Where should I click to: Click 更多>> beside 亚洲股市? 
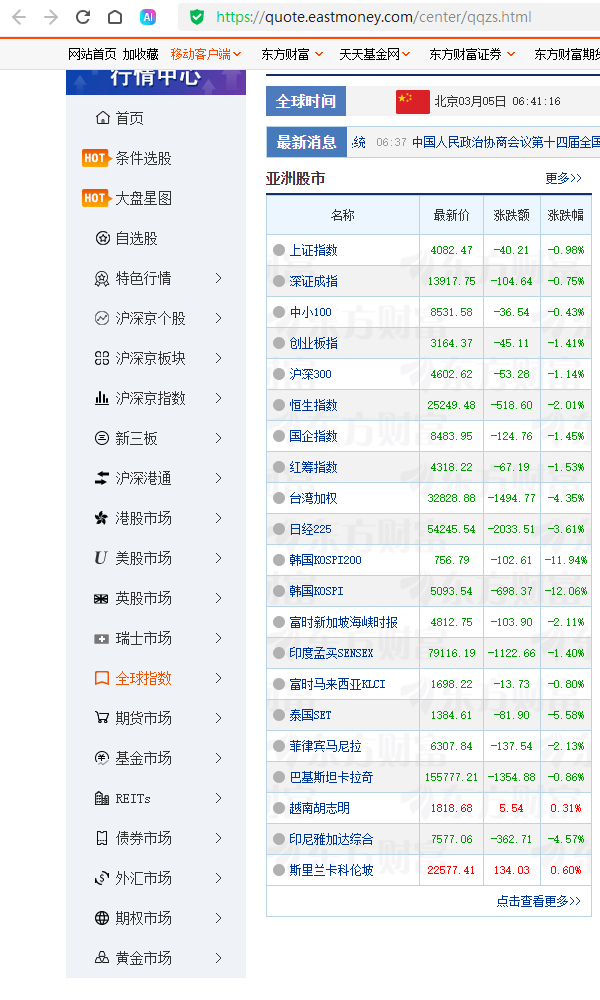(x=564, y=178)
